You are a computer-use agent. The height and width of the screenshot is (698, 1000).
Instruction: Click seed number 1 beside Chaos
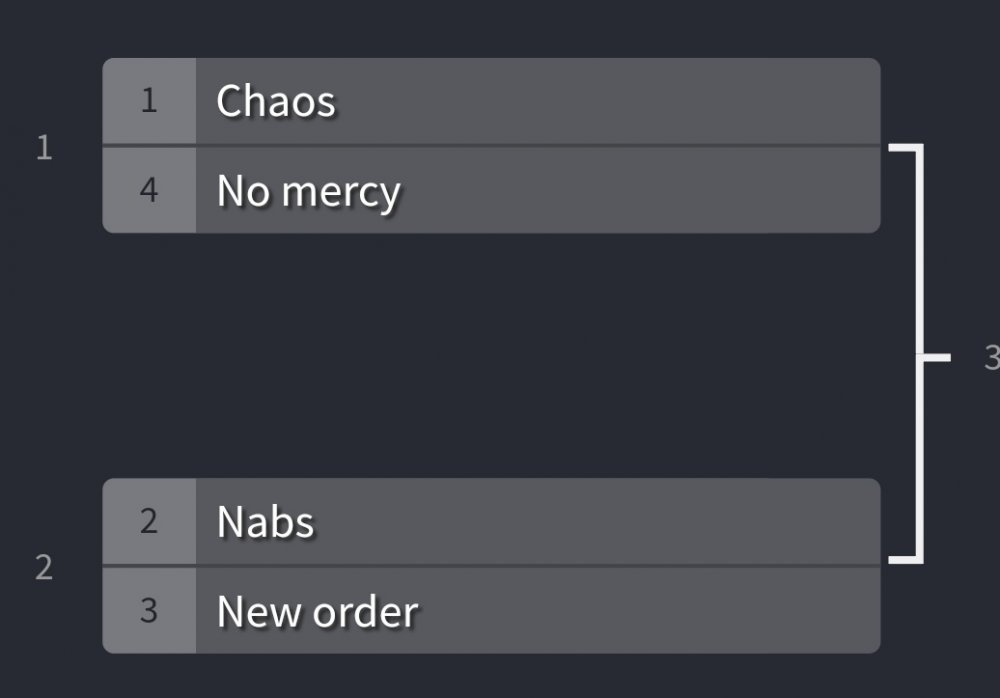pyautogui.click(x=149, y=101)
